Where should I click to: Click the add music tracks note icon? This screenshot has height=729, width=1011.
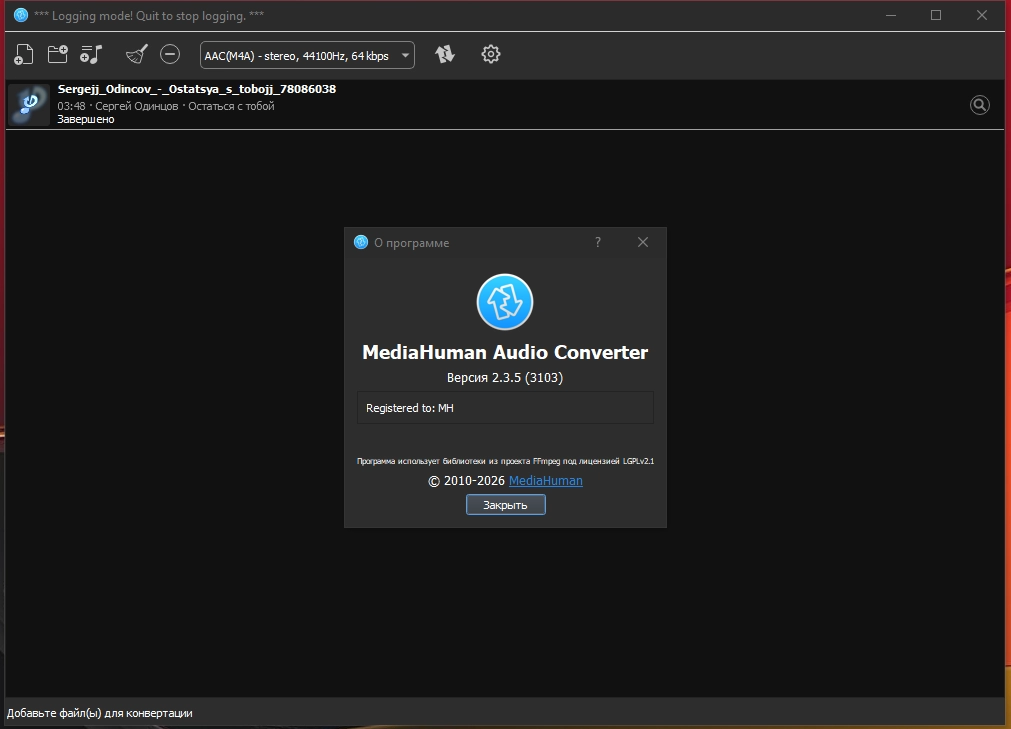(x=92, y=55)
